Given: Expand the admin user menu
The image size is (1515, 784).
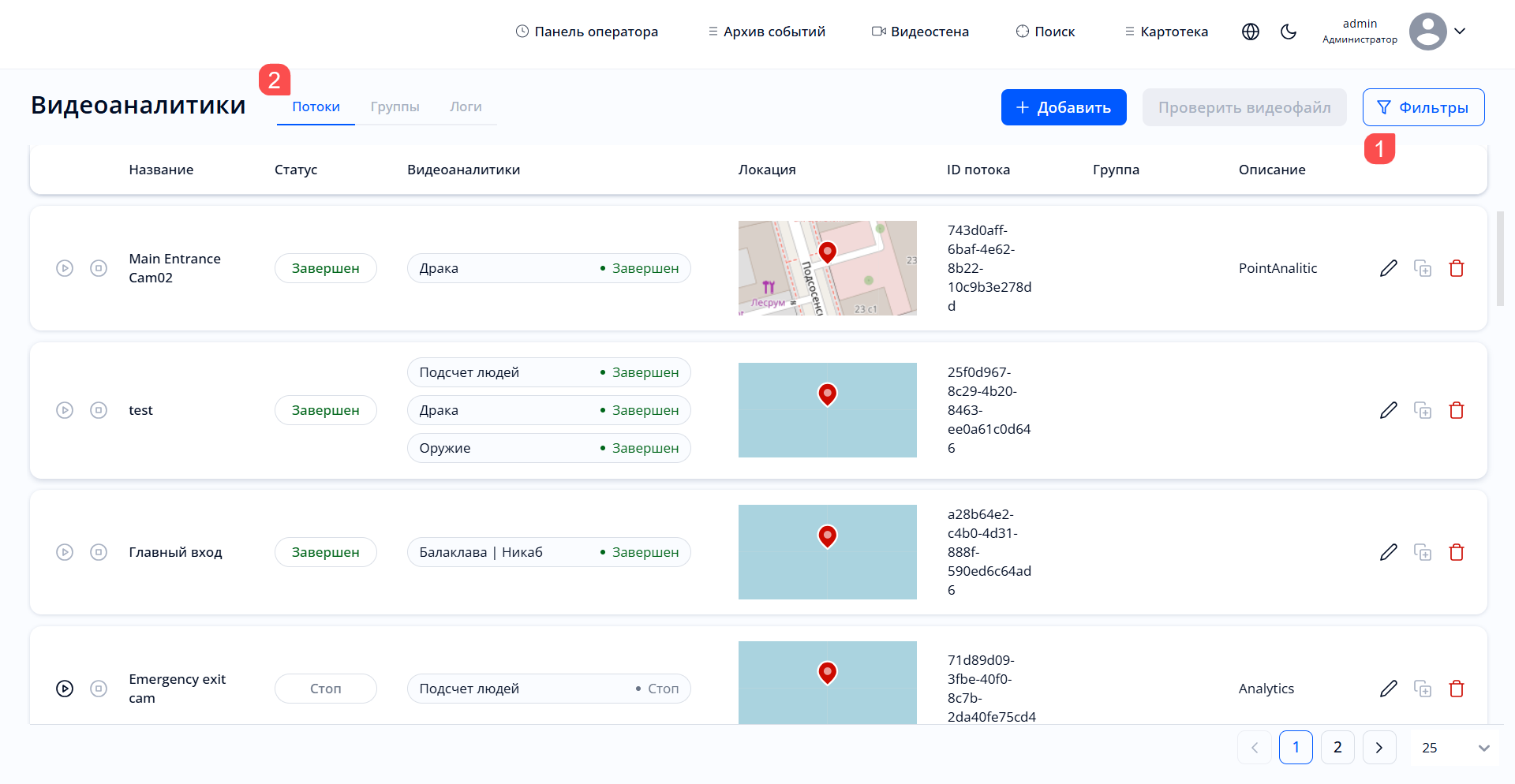Looking at the screenshot, I should 1459,32.
